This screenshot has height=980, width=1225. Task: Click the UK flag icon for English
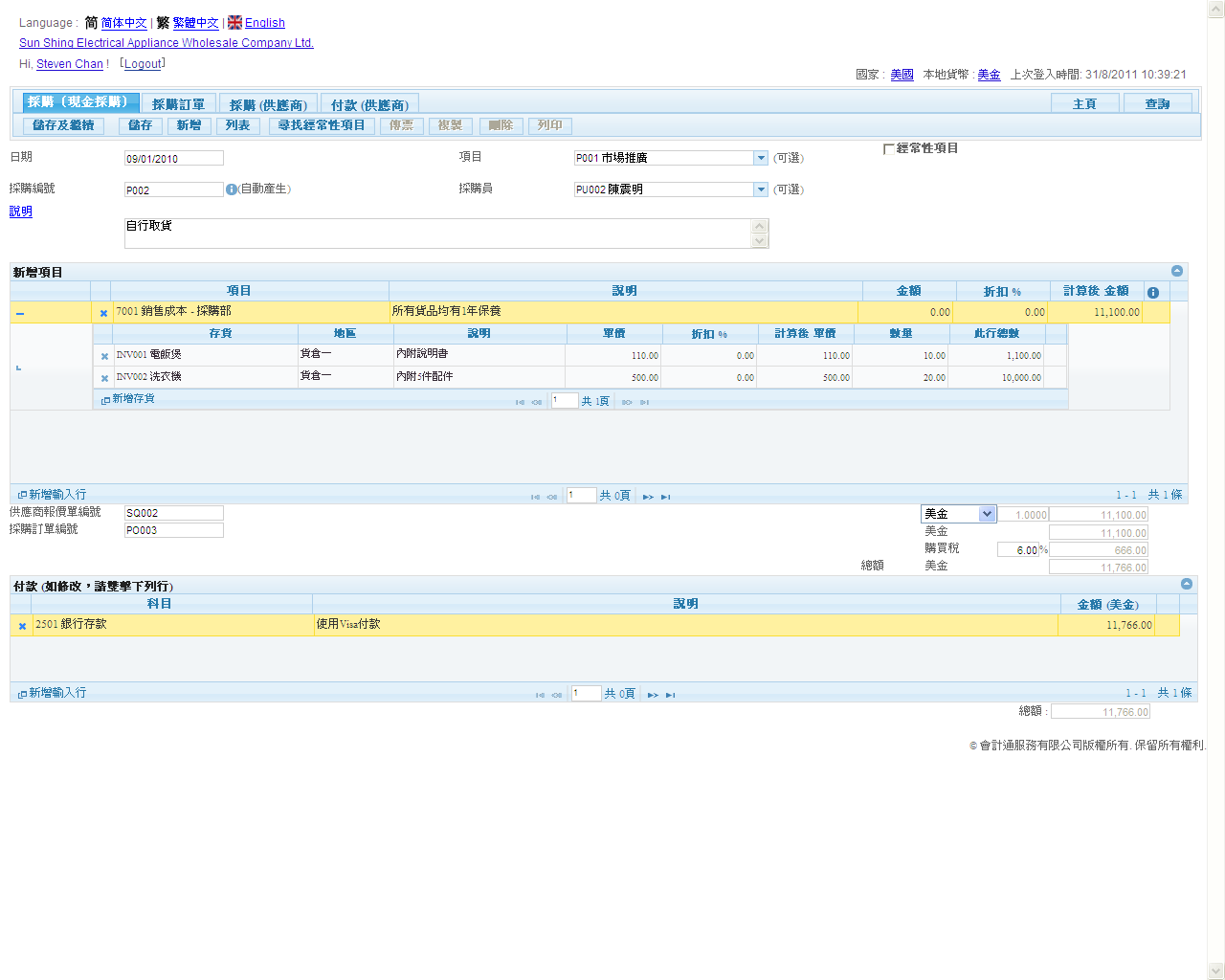tap(234, 22)
